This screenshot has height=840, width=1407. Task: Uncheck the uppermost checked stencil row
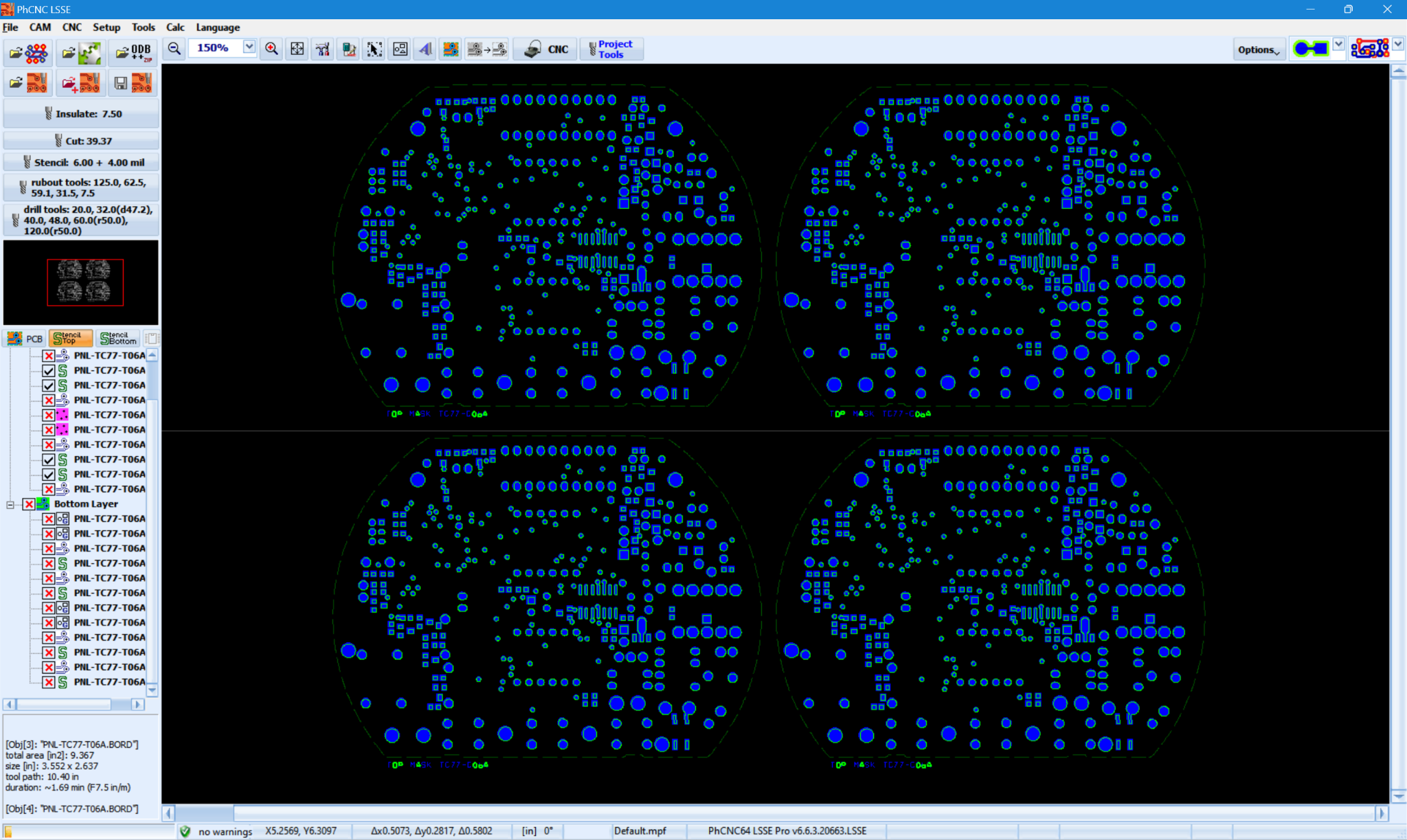click(x=49, y=371)
